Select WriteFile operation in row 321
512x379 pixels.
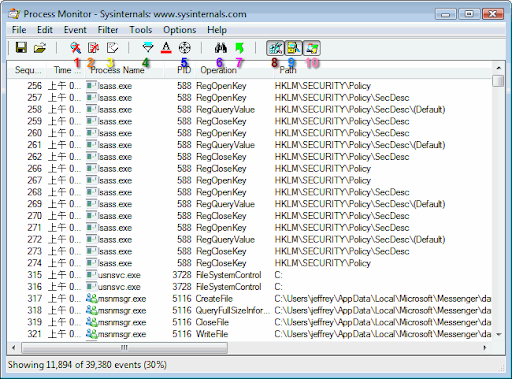[212, 334]
